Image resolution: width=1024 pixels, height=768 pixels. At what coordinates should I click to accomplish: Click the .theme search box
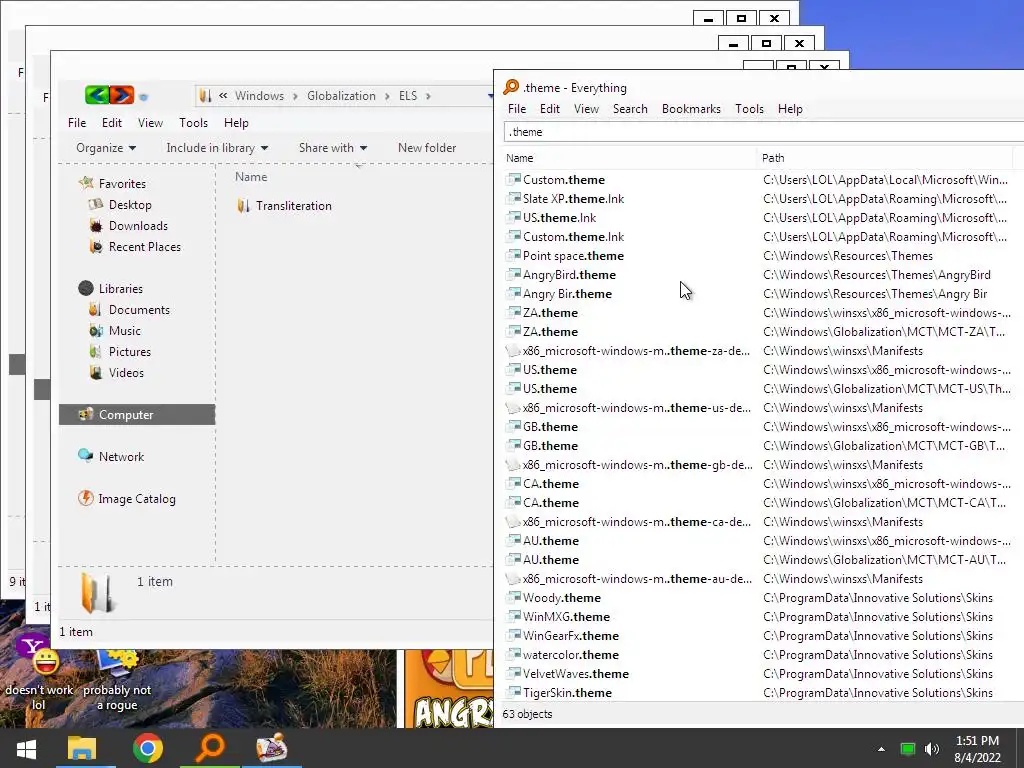(763, 132)
